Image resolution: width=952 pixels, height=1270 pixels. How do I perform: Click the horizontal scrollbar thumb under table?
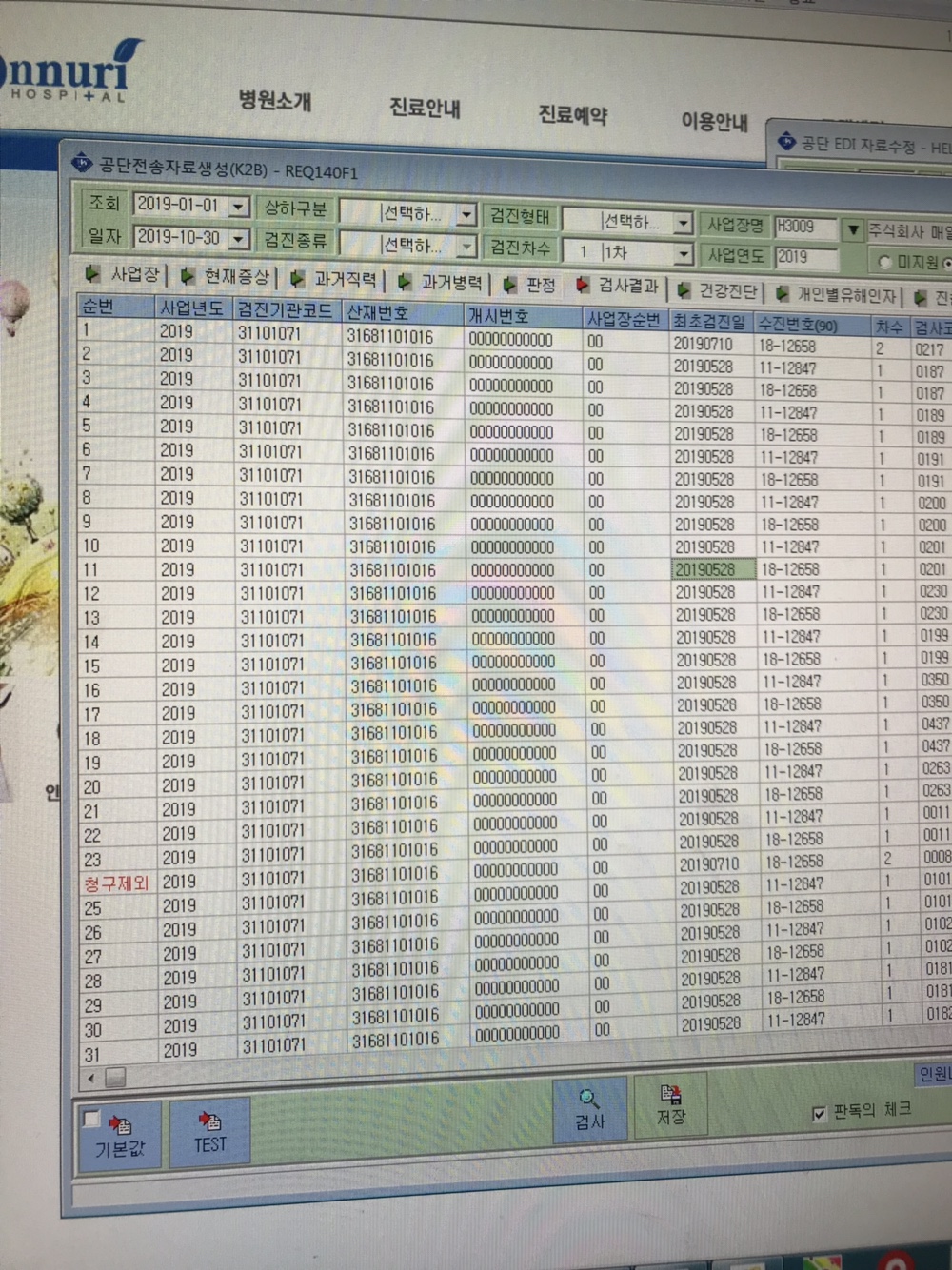[x=115, y=1077]
